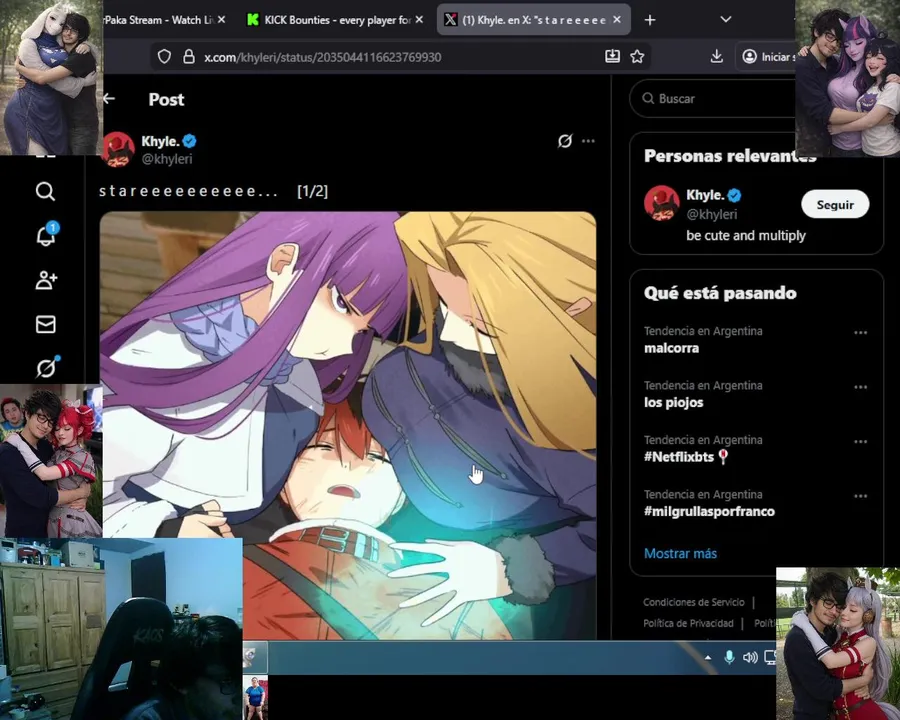The height and width of the screenshot is (720, 900).
Task: Click Seguir to follow Khyle
Action: (835, 204)
